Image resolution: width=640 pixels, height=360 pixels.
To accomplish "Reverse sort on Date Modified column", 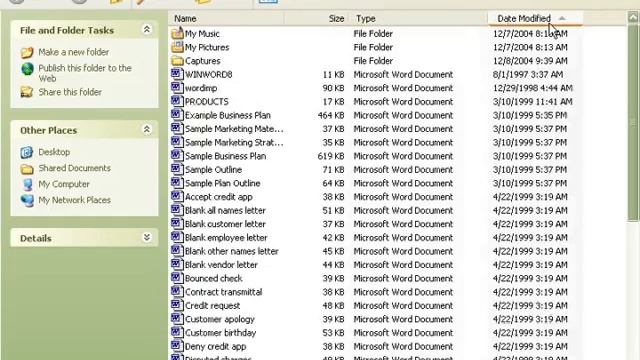I will (535, 18).
